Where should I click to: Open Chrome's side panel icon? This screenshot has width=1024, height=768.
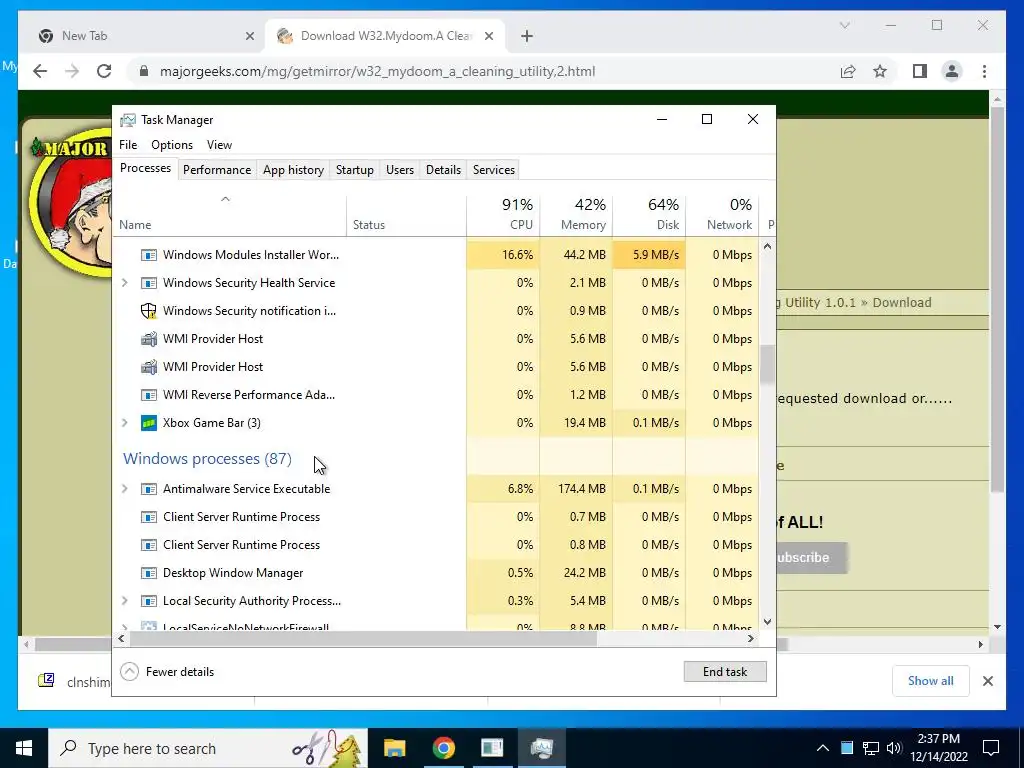(920, 71)
